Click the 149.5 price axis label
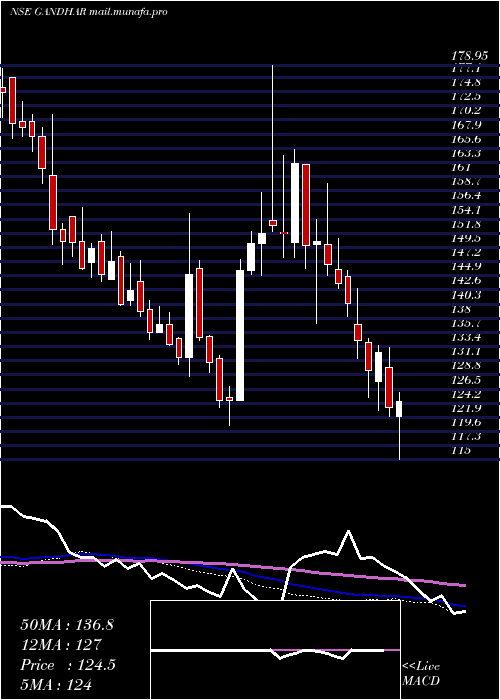 click(x=466, y=238)
